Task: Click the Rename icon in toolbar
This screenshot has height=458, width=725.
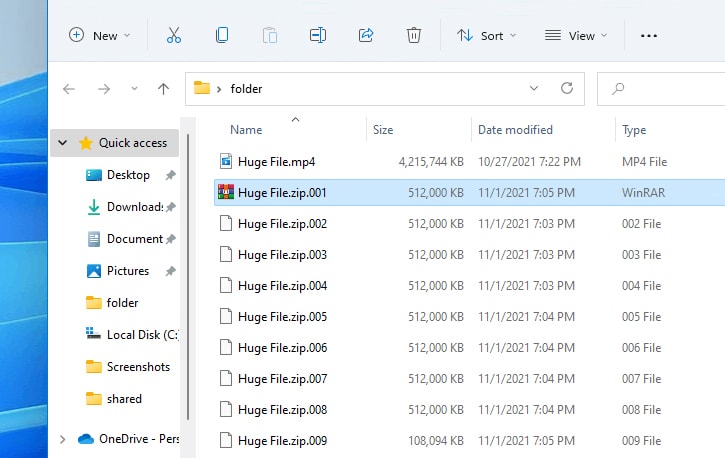Action: pyautogui.click(x=318, y=36)
